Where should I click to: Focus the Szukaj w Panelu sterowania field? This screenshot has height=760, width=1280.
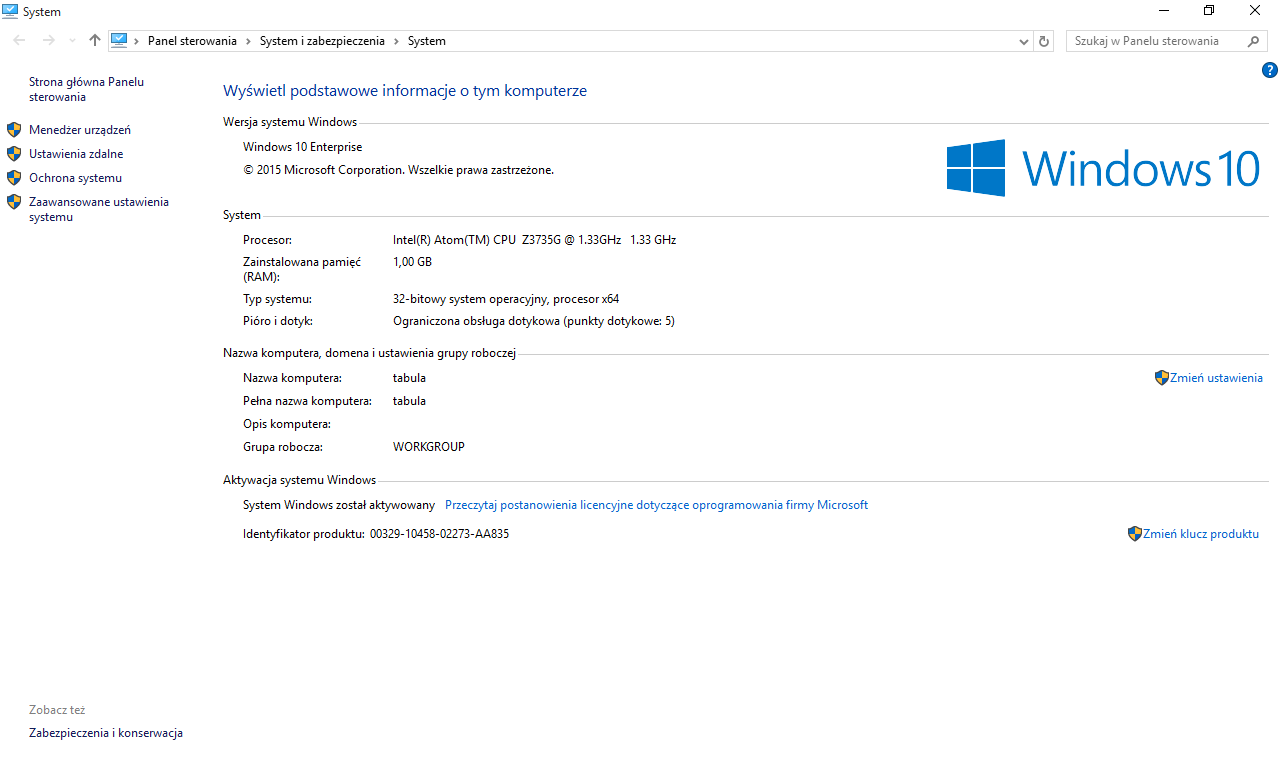pos(1155,41)
